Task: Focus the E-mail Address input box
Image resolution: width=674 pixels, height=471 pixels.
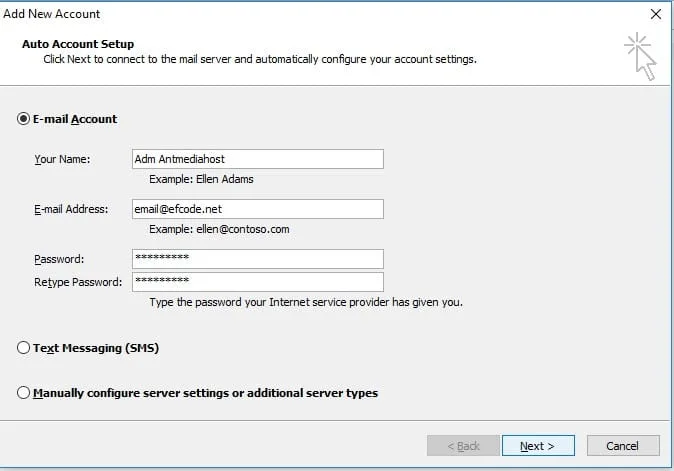Action: pos(257,209)
